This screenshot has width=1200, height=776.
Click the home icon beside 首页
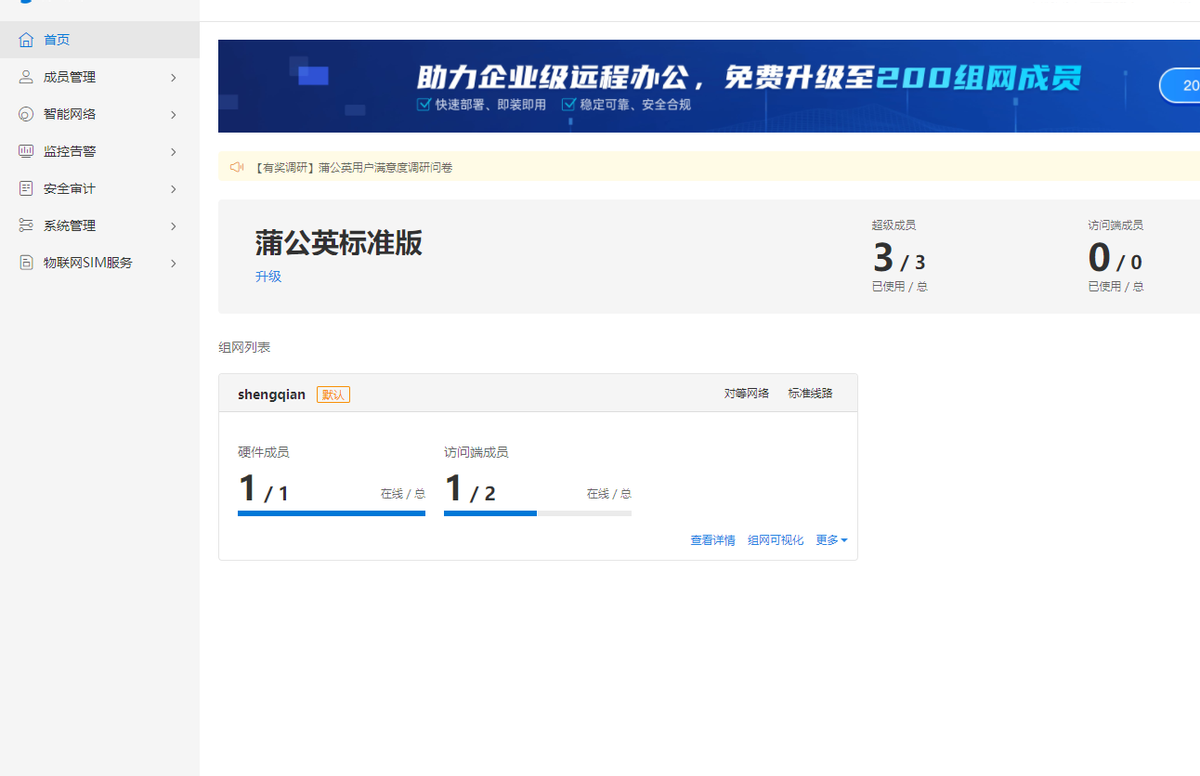point(26,40)
